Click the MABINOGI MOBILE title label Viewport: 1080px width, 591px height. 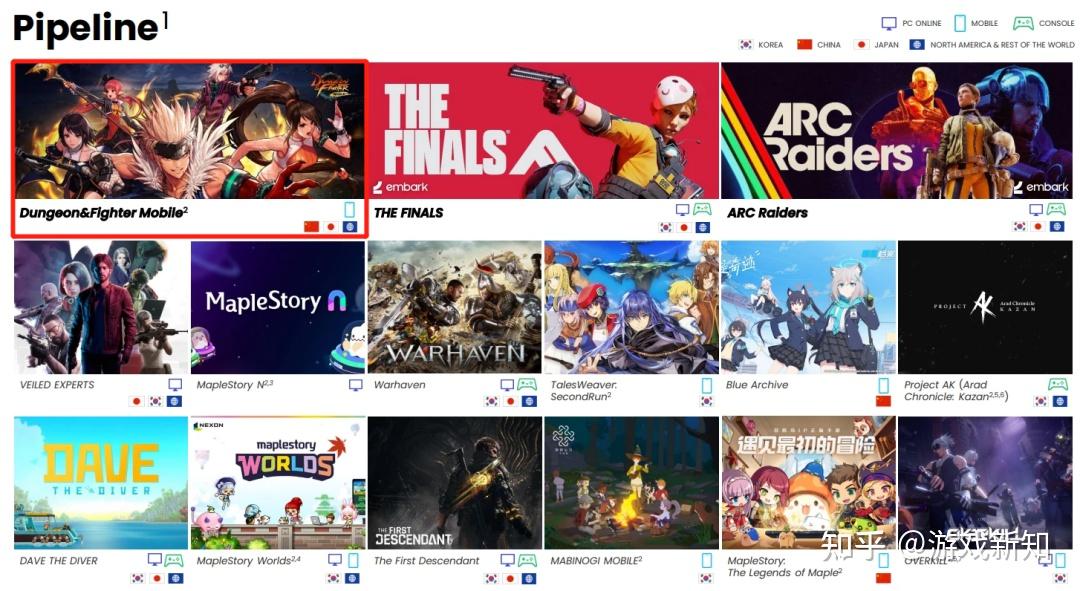pyautogui.click(x=596, y=561)
